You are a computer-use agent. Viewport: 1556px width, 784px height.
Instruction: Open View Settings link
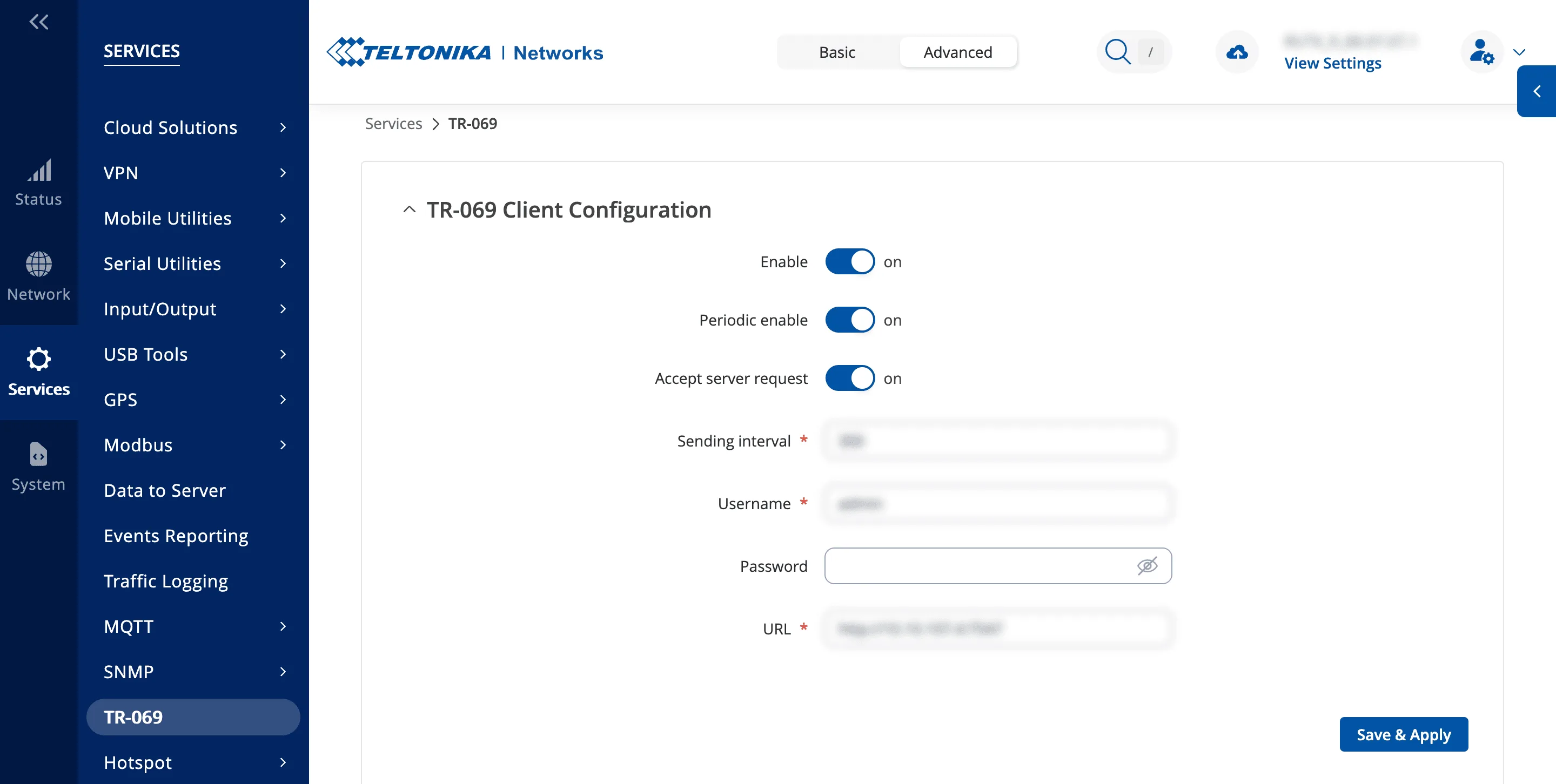[x=1332, y=63]
